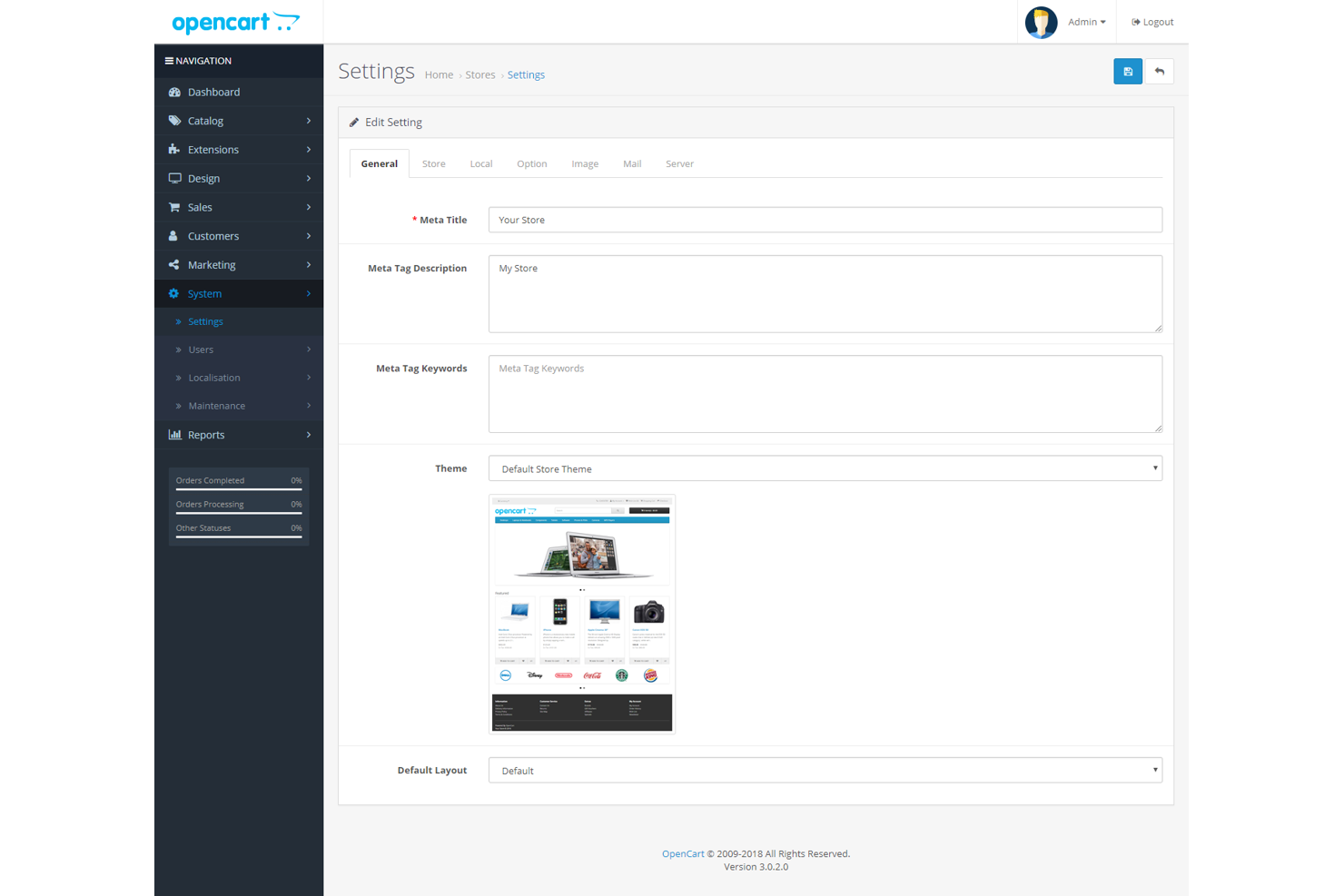Select the Customers sidebar icon

[173, 235]
